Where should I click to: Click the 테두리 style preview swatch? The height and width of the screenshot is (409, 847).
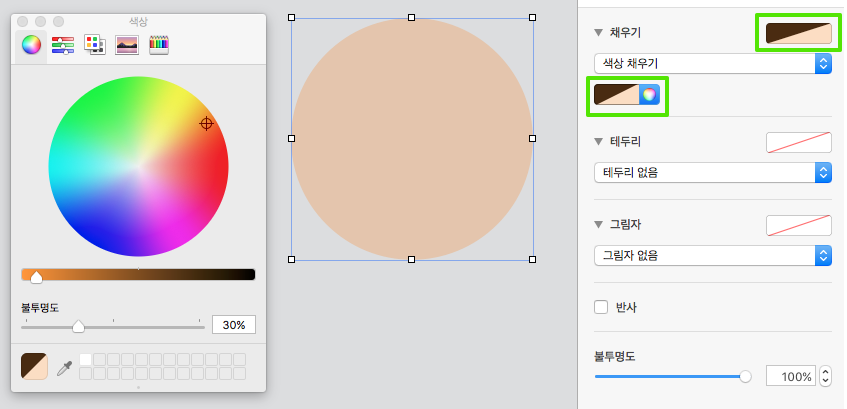[x=798, y=142]
